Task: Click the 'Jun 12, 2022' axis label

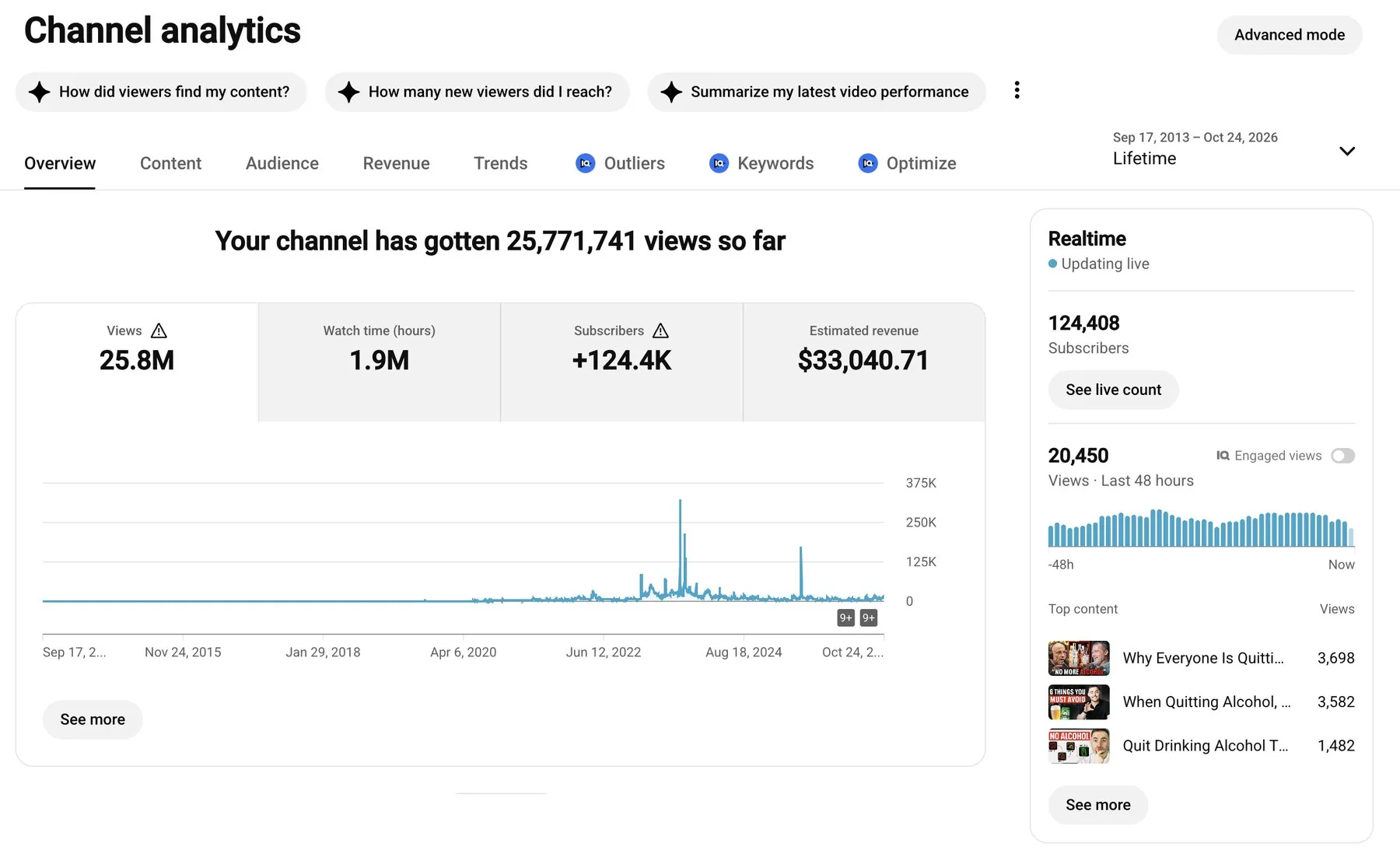Action: tap(604, 652)
